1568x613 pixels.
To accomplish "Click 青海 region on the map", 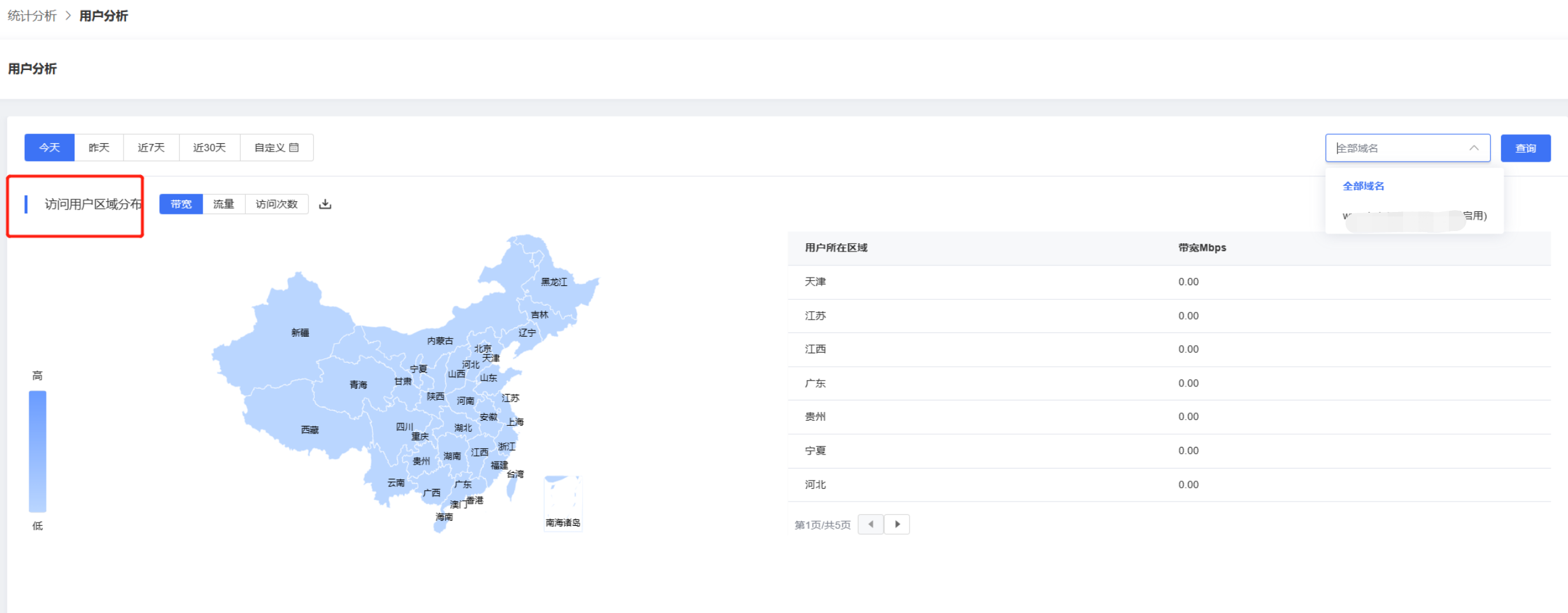I will 359,385.
